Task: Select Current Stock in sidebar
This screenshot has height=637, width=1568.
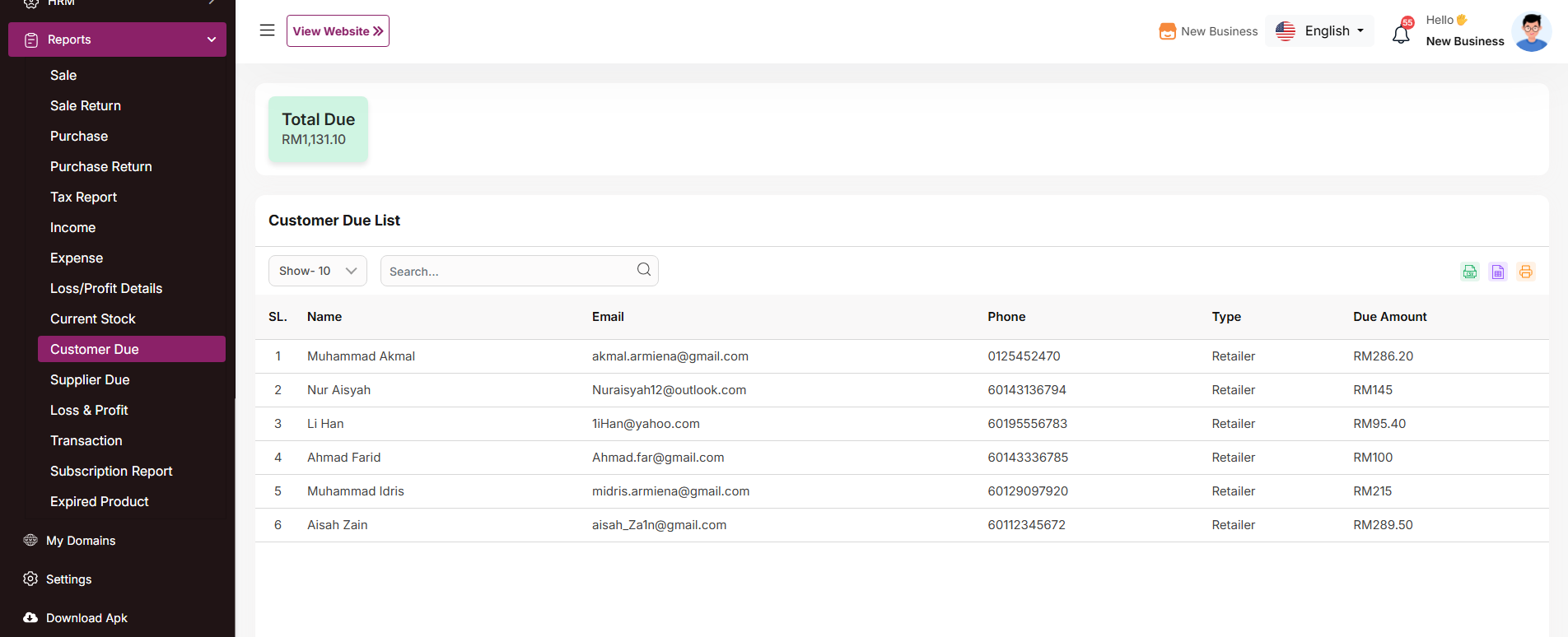Action: pos(93,318)
